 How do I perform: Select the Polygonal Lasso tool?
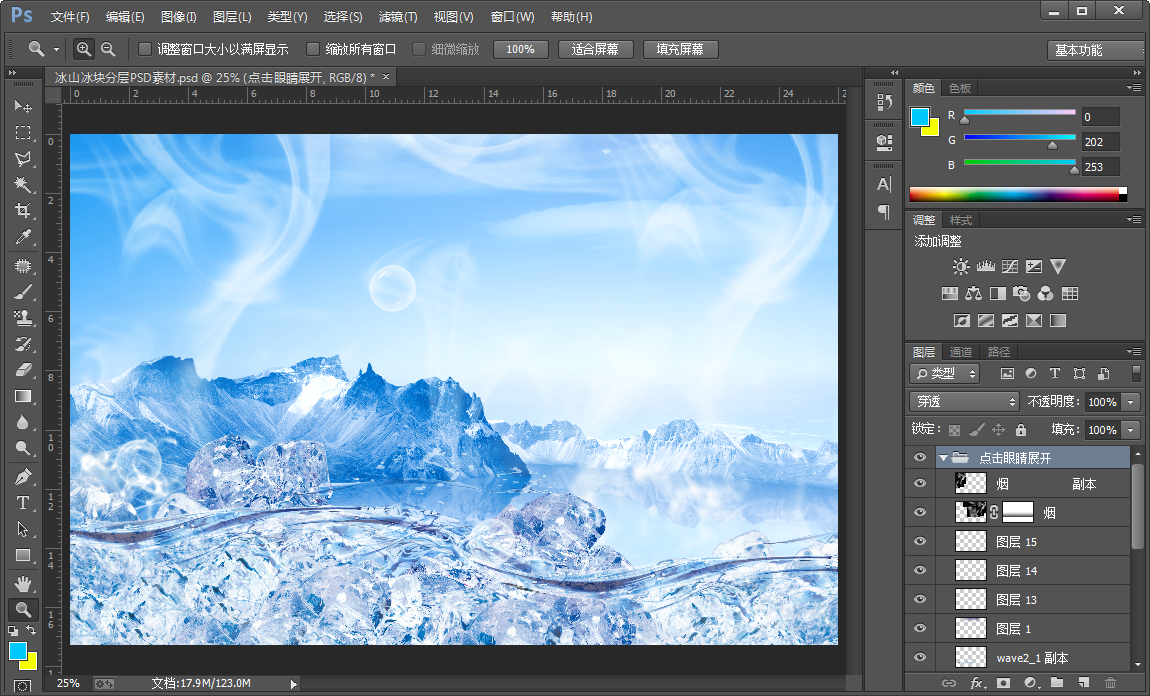pyautogui.click(x=23, y=158)
